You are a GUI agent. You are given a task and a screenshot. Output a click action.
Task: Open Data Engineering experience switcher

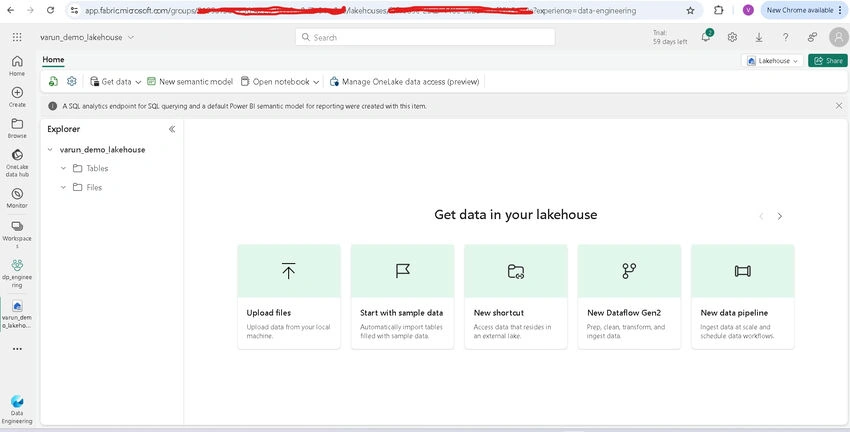pos(17,409)
